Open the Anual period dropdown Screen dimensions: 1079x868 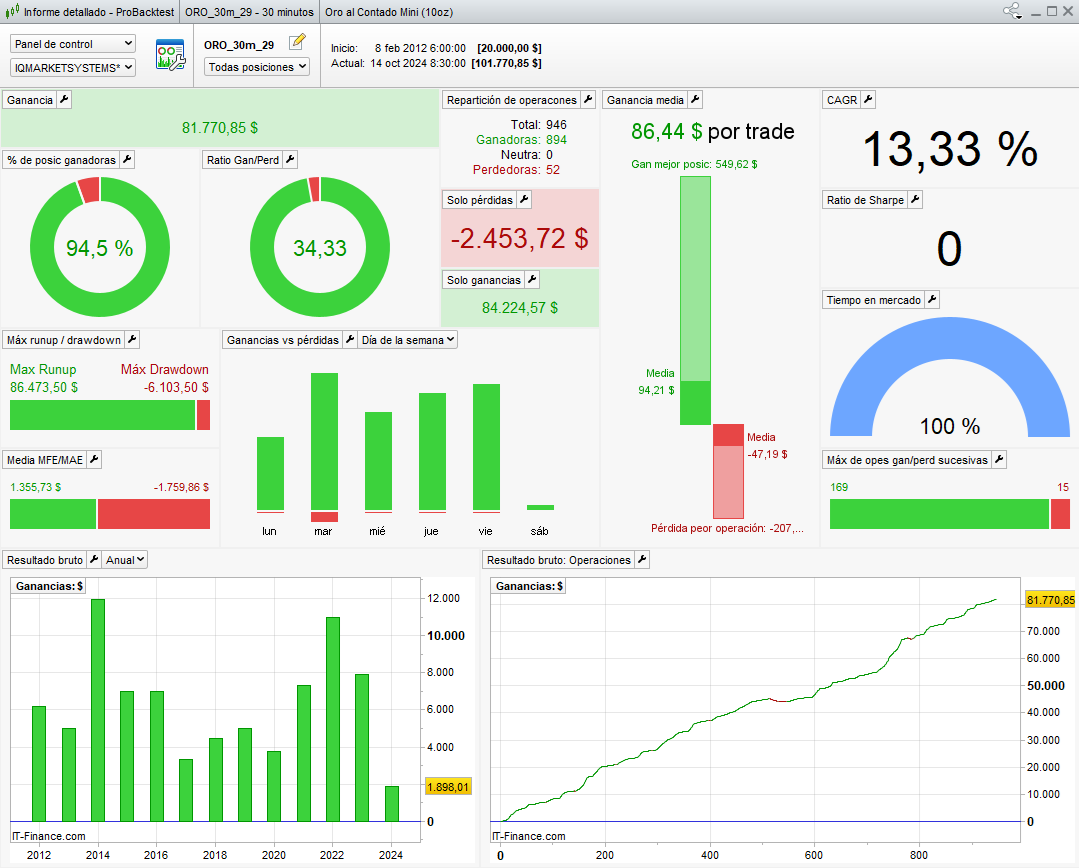[x=125, y=560]
